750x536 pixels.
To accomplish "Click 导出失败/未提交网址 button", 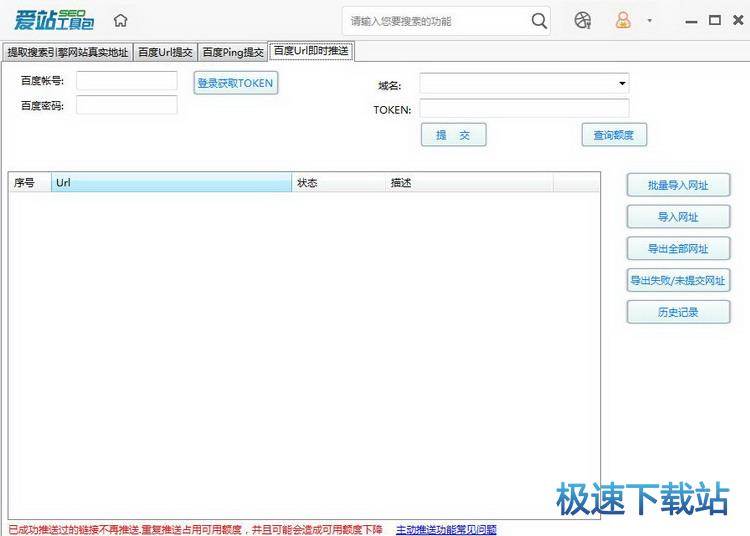I will pyautogui.click(x=678, y=280).
